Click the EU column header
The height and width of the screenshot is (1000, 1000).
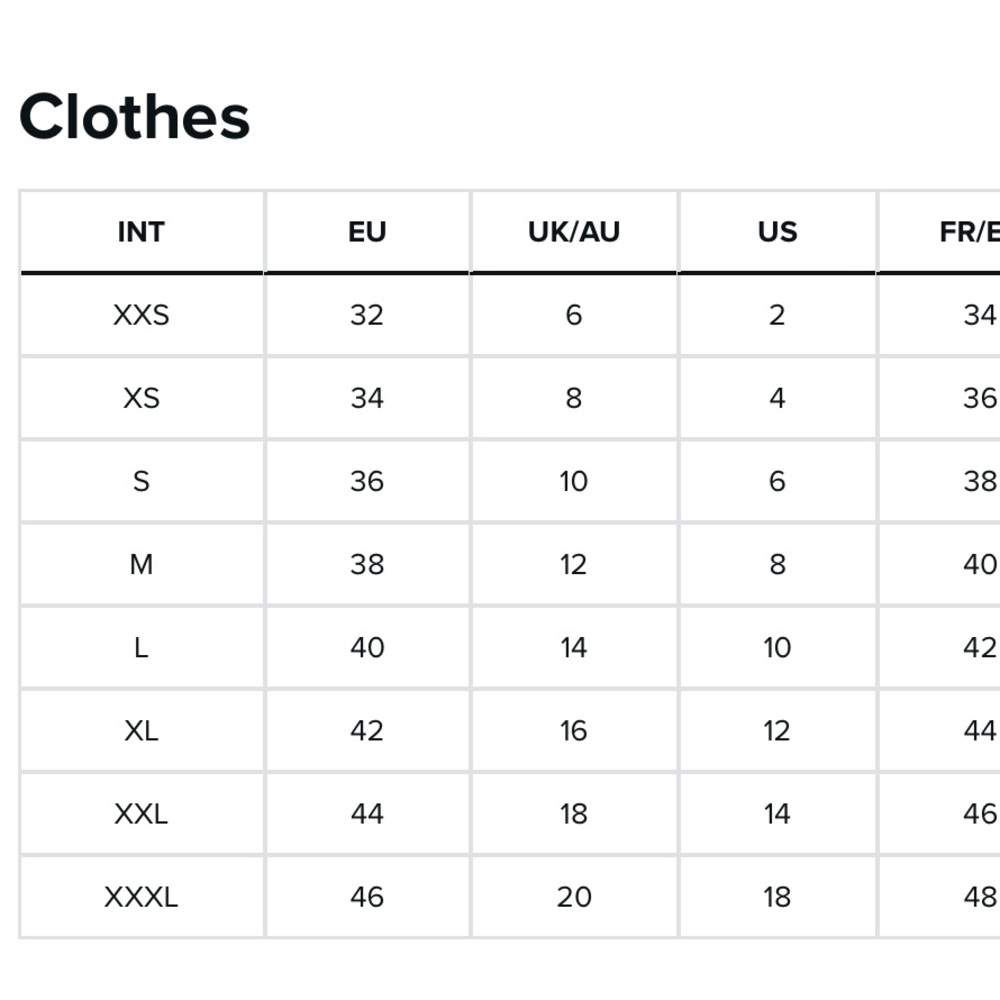(x=367, y=232)
